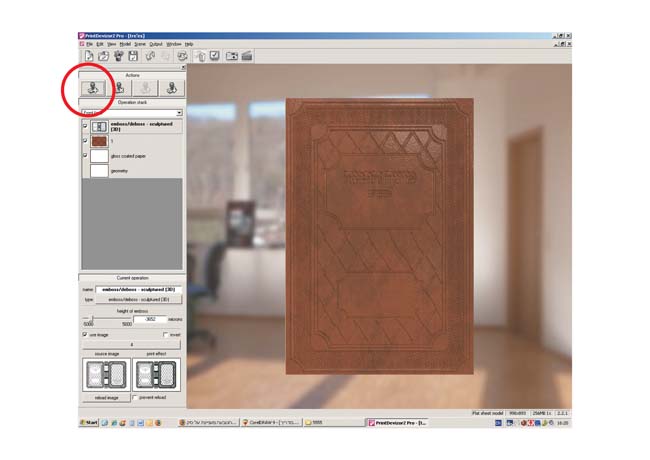Click the save disk toolbar icon
Image resolution: width=650 pixels, height=460 pixels.
click(133, 56)
